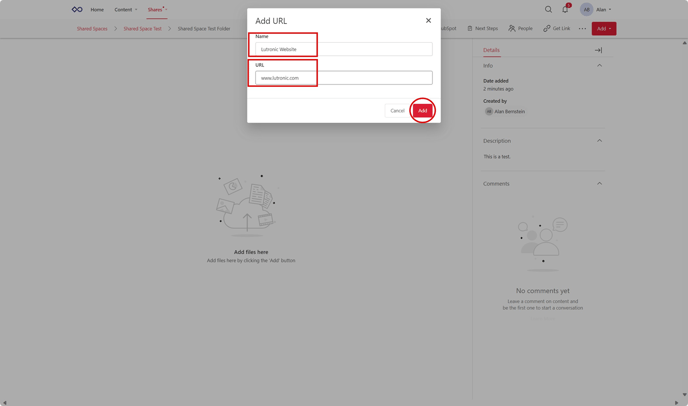Open the more options ellipsis menu
The width and height of the screenshot is (688, 406).
582,29
